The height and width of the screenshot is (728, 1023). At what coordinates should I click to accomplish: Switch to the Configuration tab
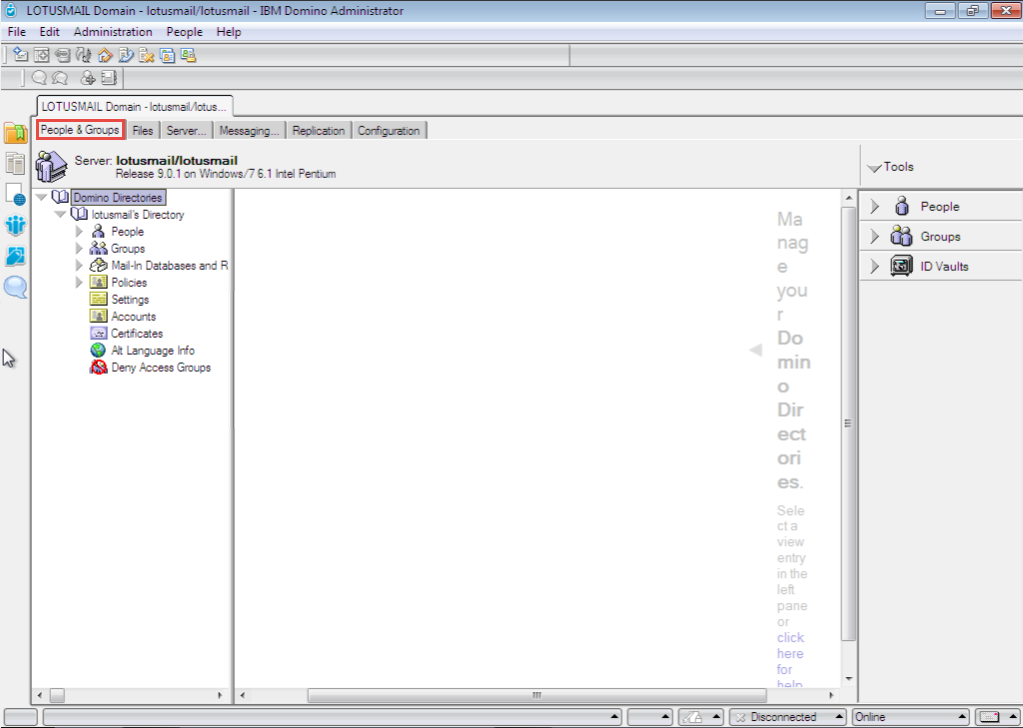[389, 130]
